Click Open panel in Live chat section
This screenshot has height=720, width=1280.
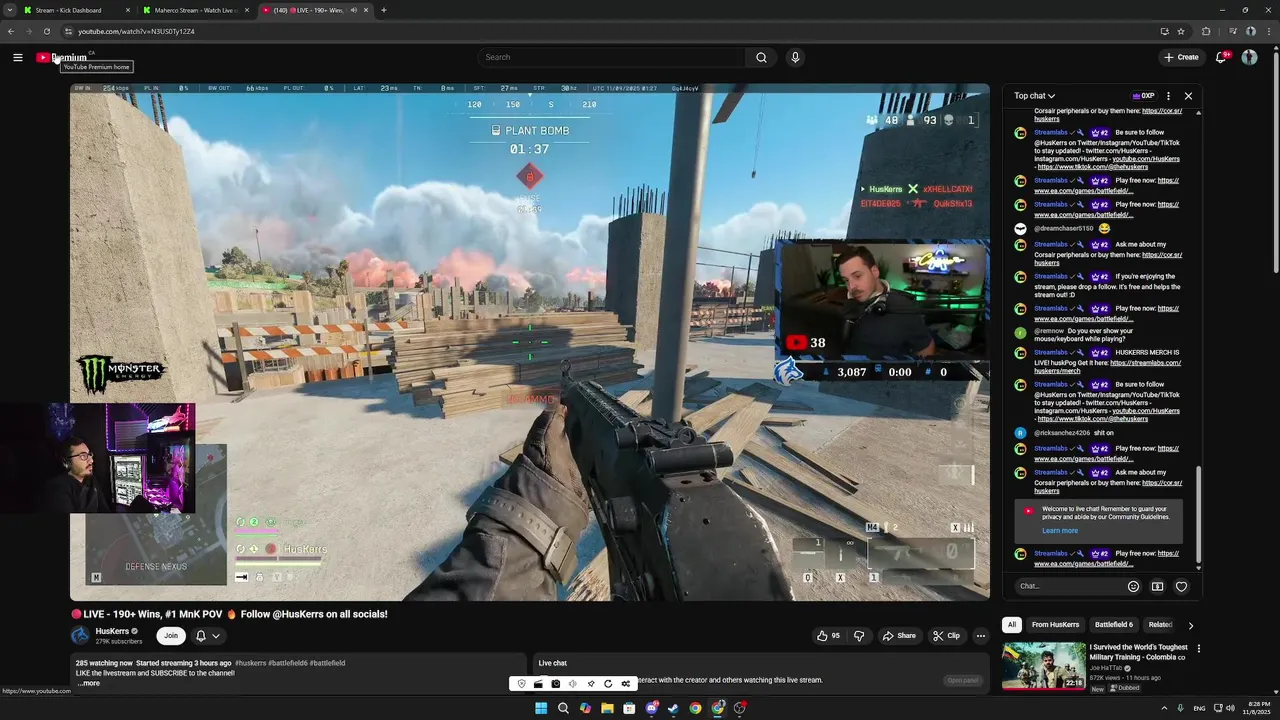coord(963,680)
